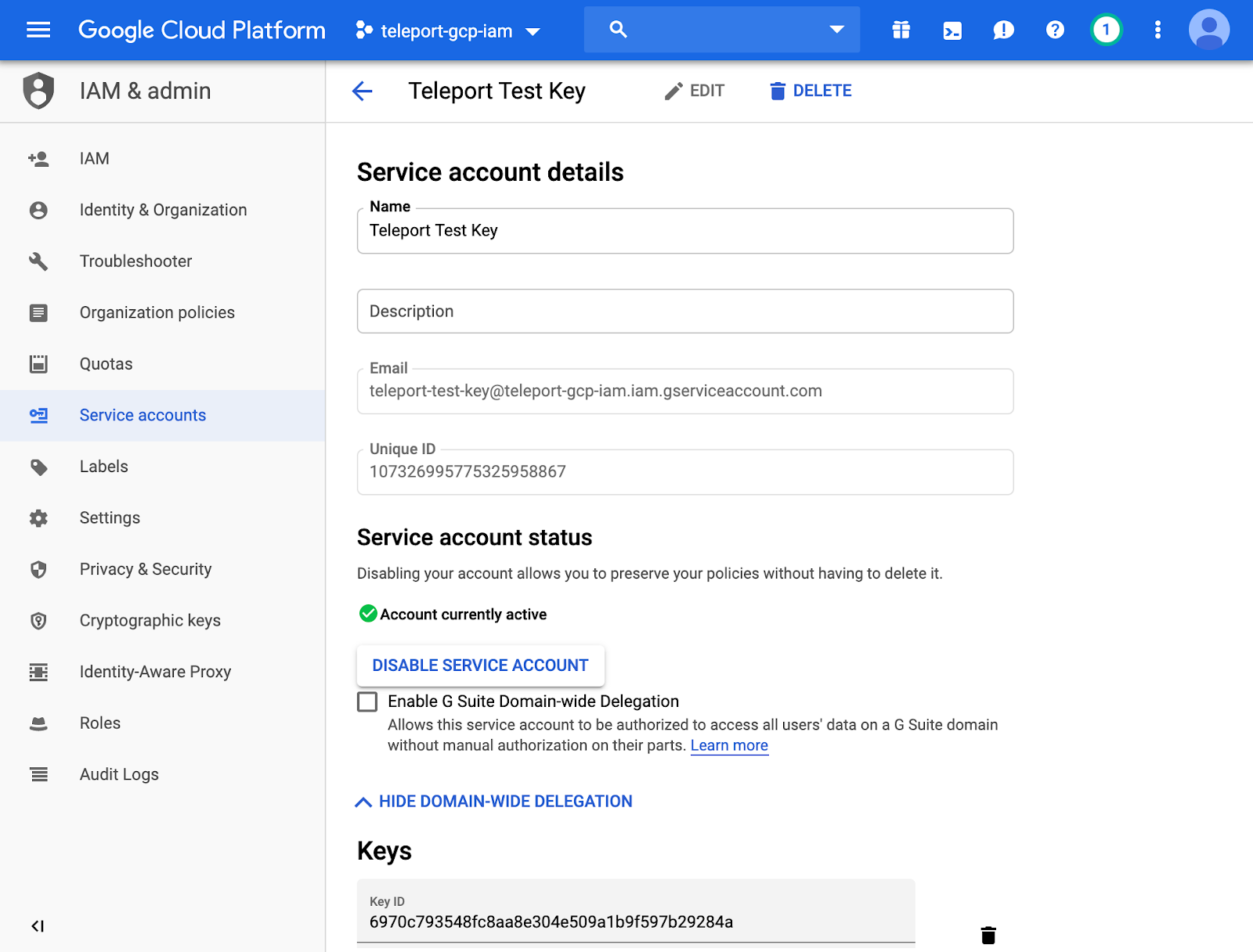Activate Cloud Shell terminal icon

[952, 31]
